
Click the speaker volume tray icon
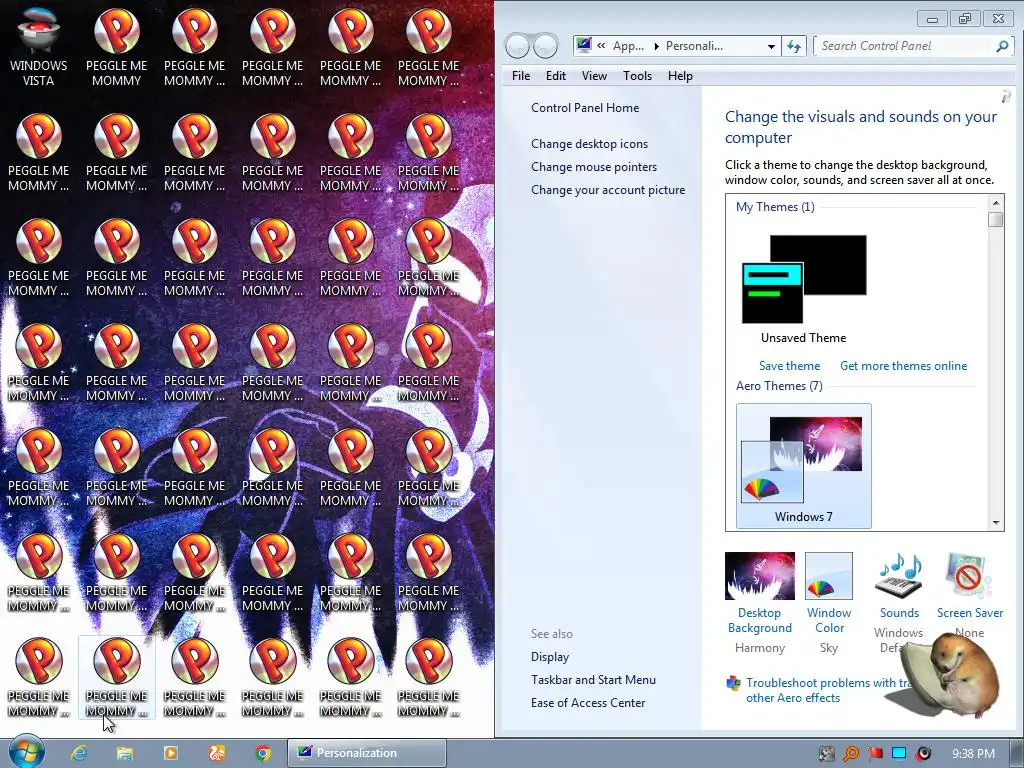[x=923, y=753]
